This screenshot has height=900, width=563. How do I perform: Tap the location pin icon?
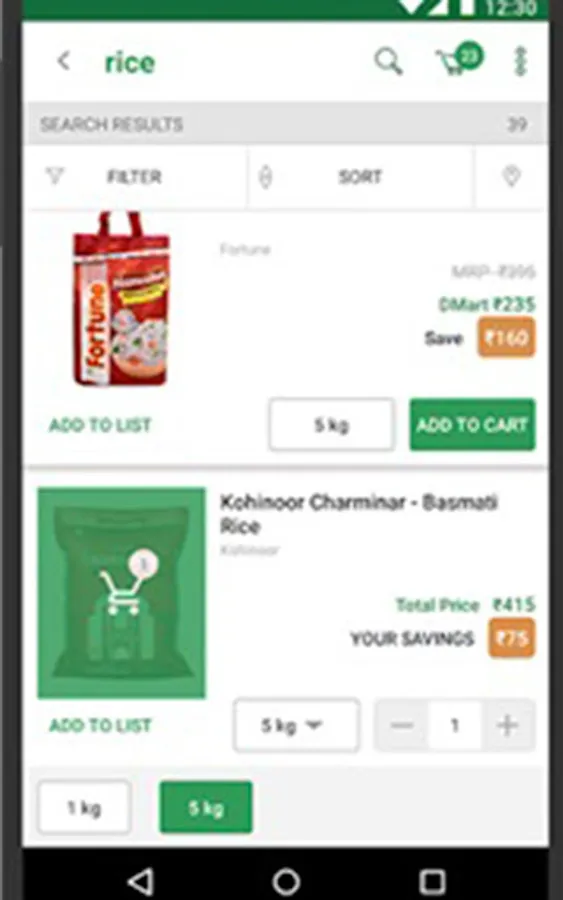511,176
